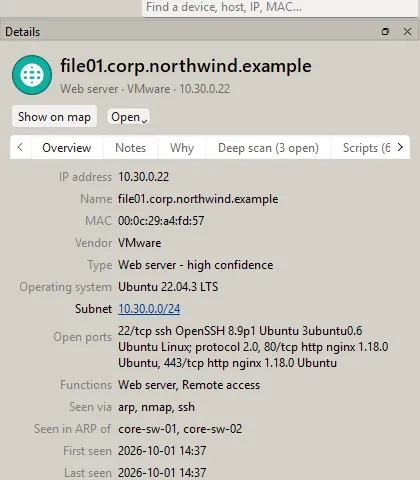Select MAC value 00:0c:29:a4:fd:57

161,221
